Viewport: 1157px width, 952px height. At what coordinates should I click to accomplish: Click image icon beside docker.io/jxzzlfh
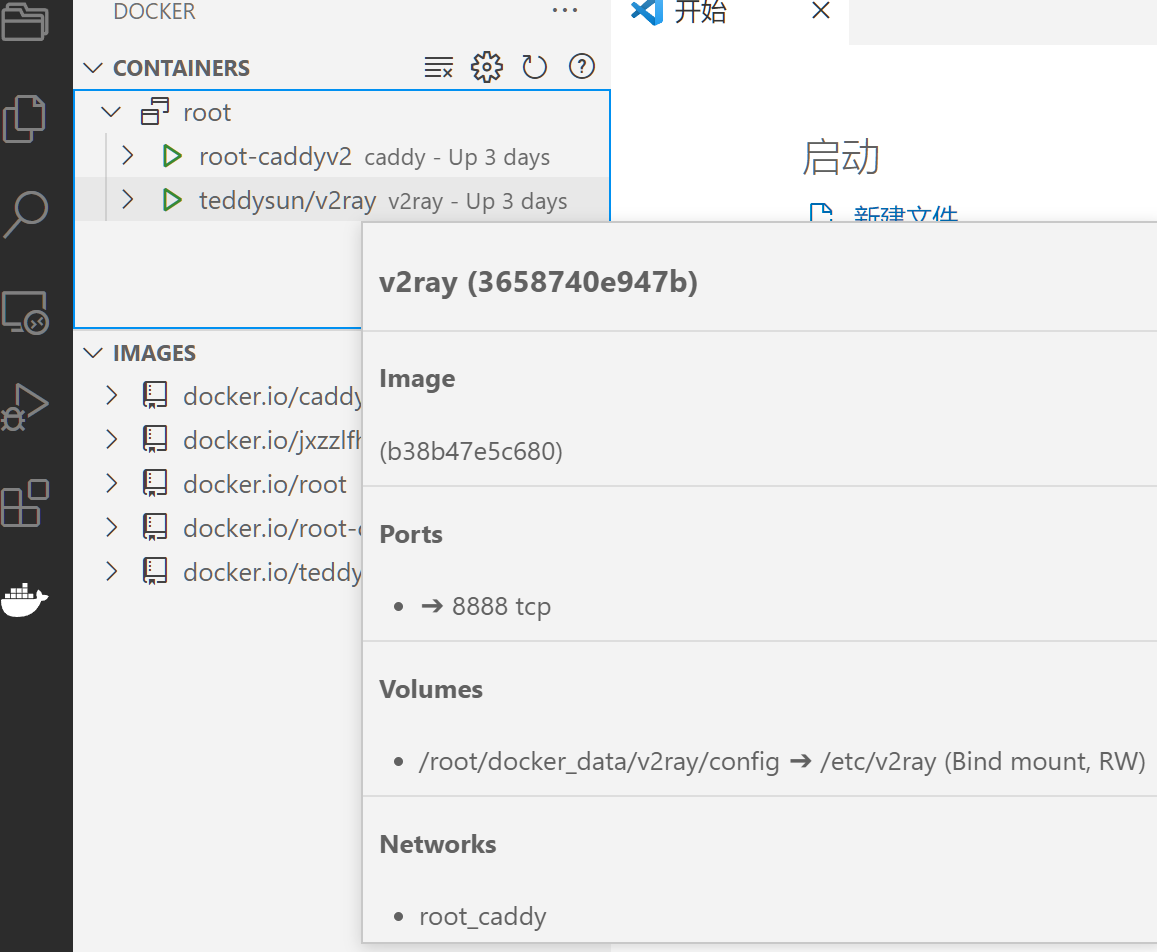154,439
